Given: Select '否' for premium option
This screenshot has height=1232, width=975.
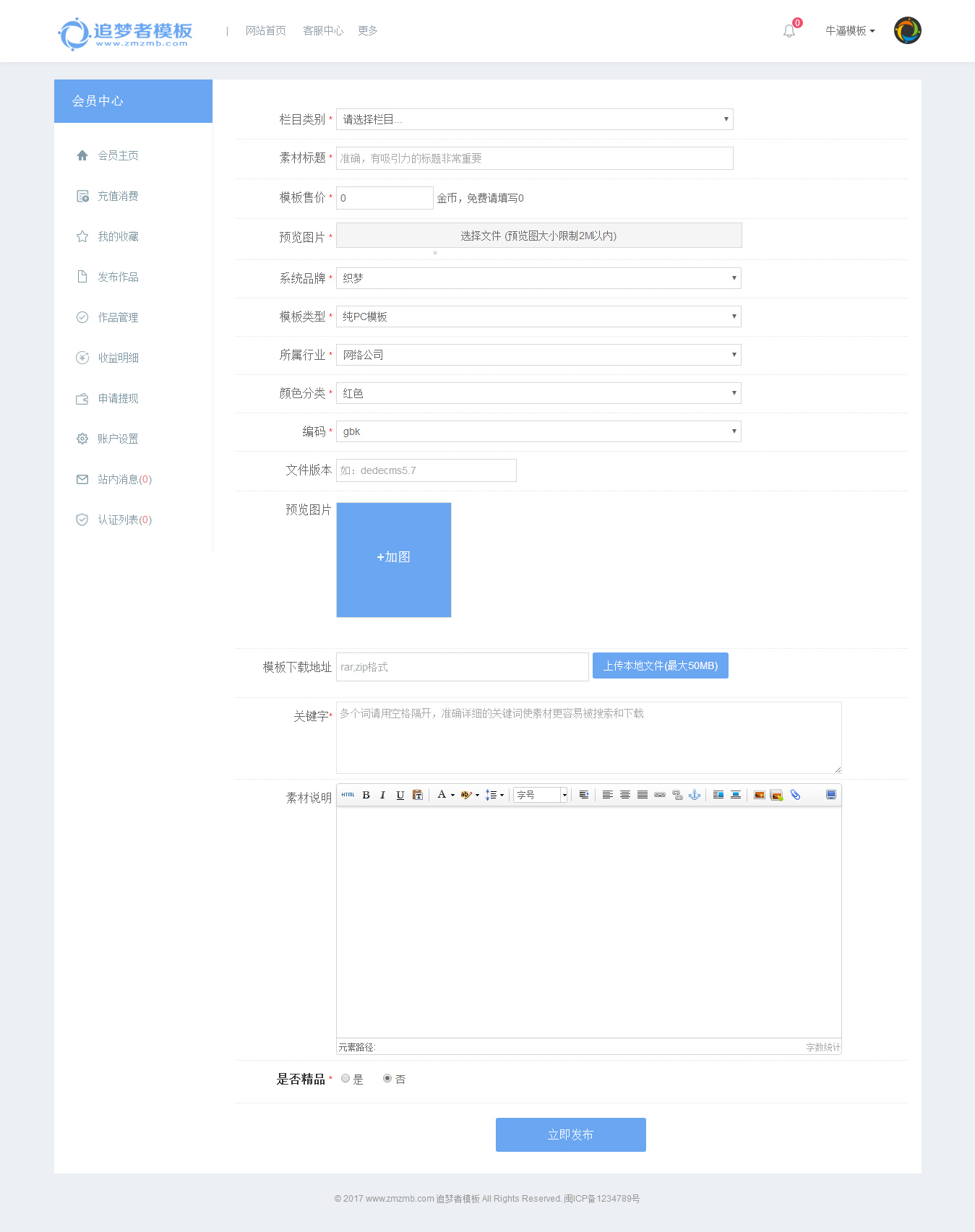Looking at the screenshot, I should 387,1078.
